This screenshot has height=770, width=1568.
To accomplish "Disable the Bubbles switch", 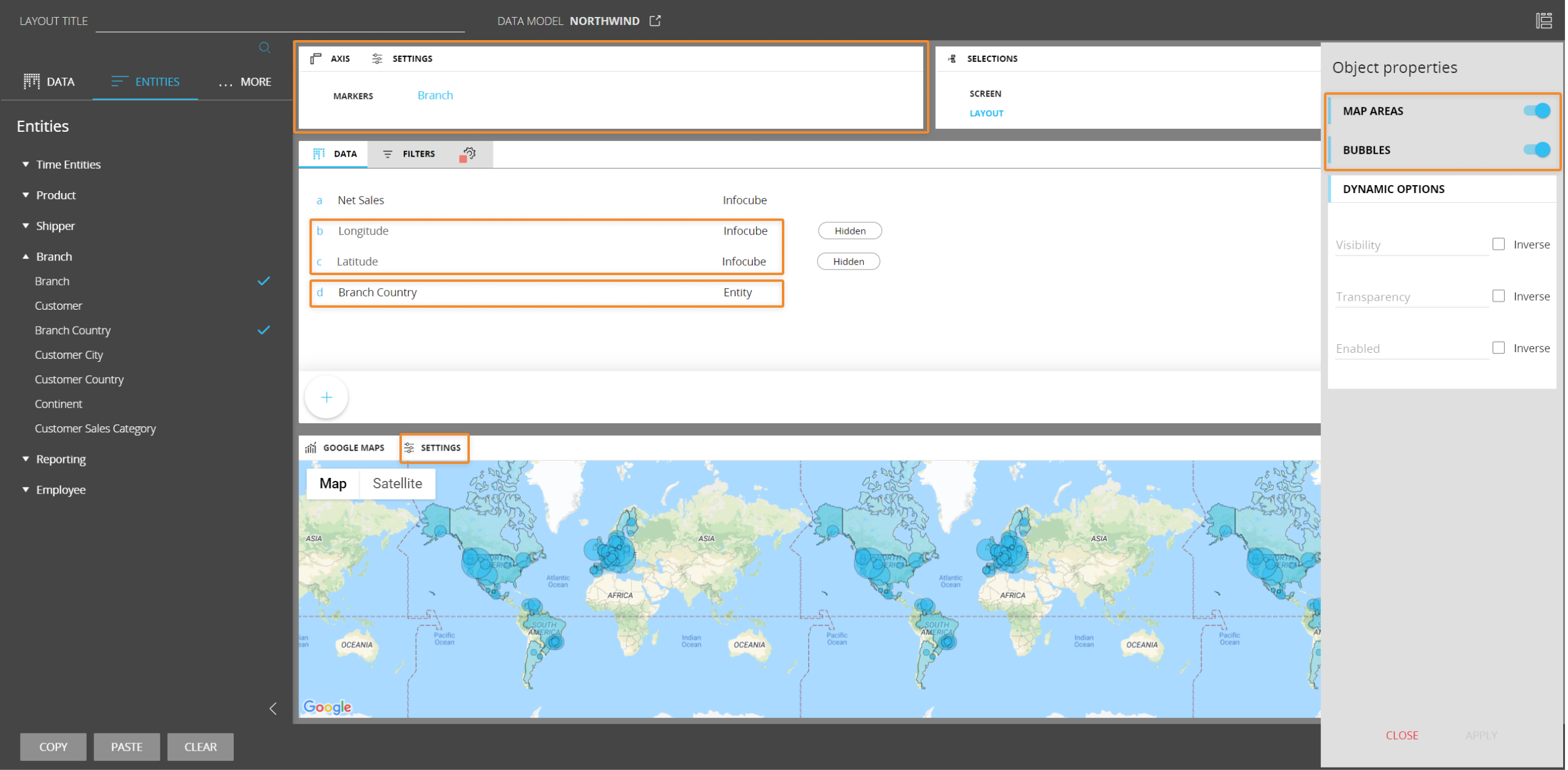I will 1536,150.
